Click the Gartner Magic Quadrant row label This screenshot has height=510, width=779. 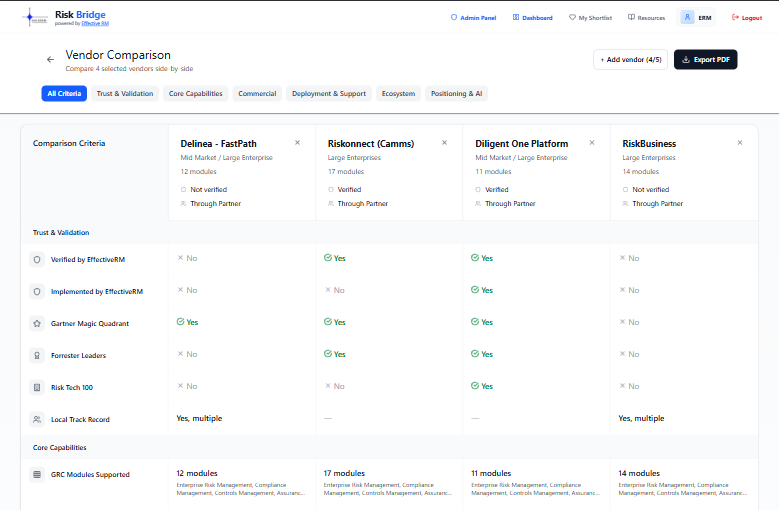90,323
